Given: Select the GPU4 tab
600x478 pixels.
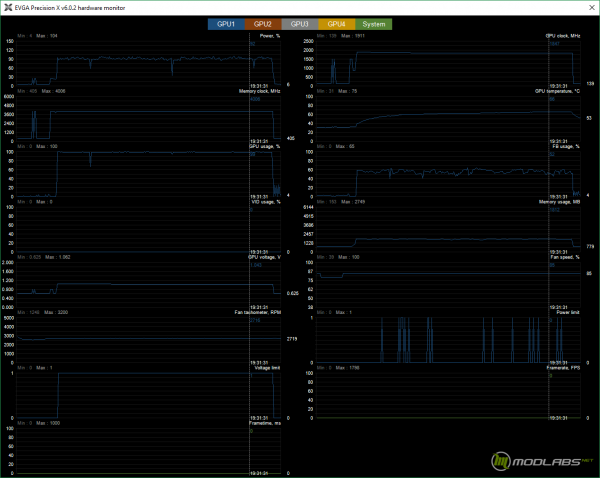Looking at the screenshot, I should pyautogui.click(x=336, y=24).
